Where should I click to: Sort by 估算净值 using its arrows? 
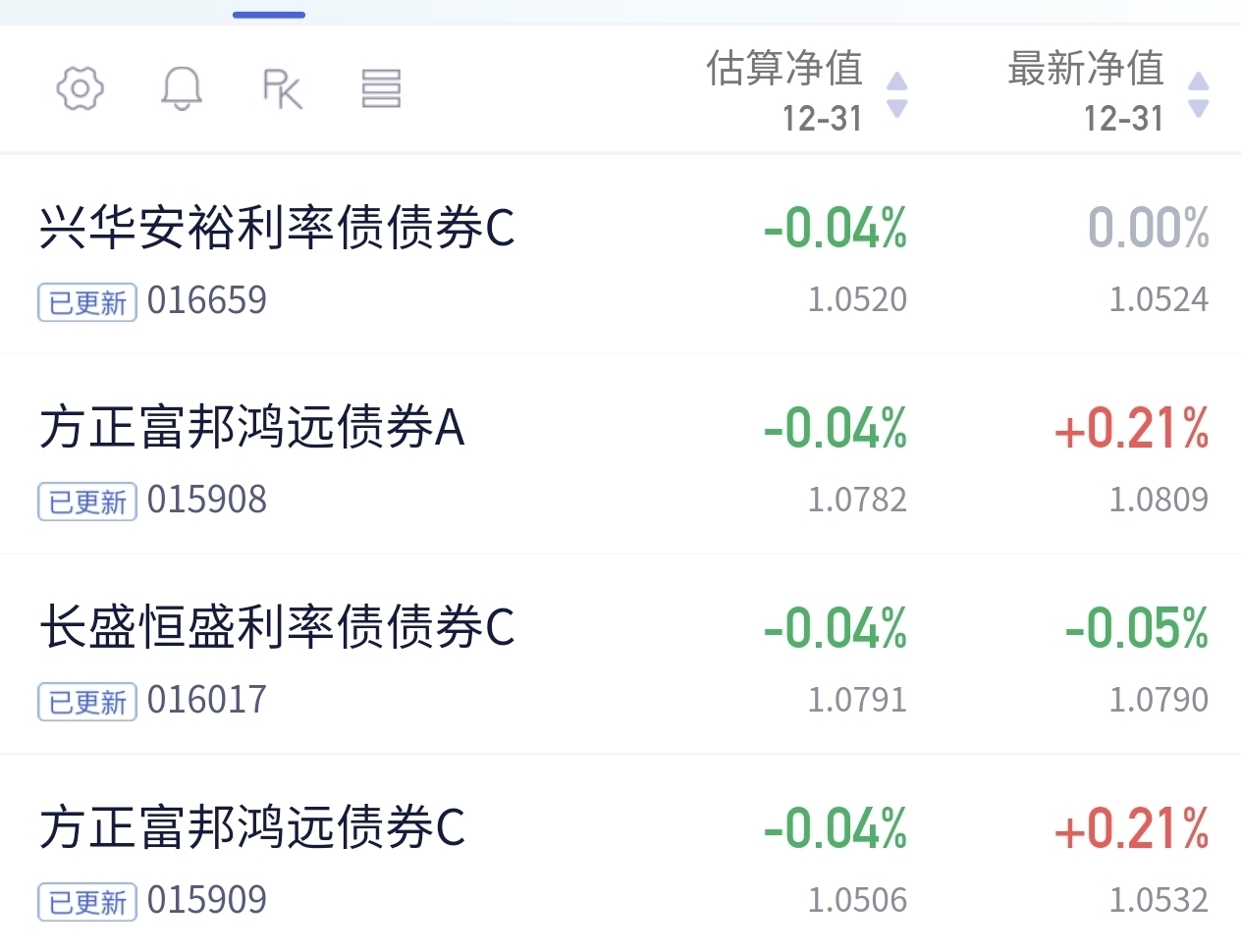click(x=896, y=94)
